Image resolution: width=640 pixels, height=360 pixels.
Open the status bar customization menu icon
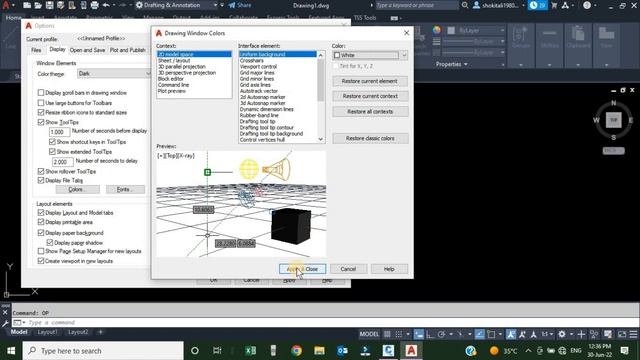click(x=633, y=334)
